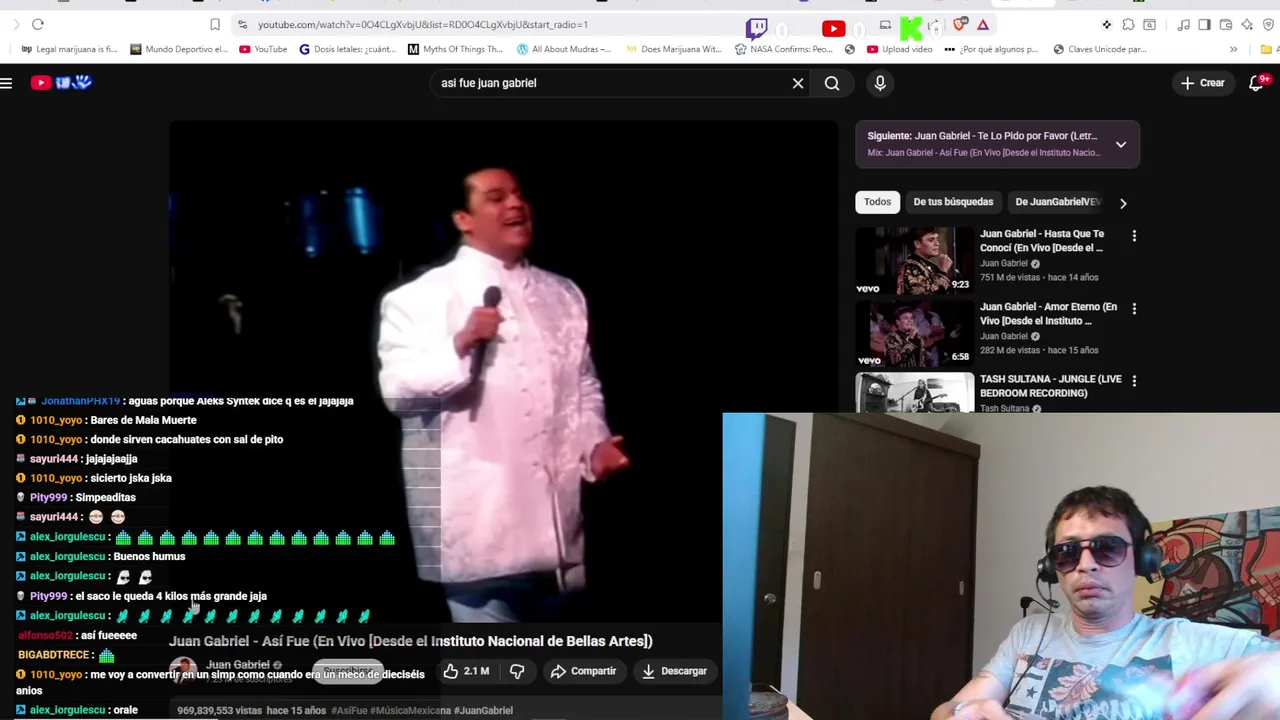The height and width of the screenshot is (720, 1280).
Task: Open '¿Por qué algunos p...' bookmark
Action: pyautogui.click(x=991, y=49)
